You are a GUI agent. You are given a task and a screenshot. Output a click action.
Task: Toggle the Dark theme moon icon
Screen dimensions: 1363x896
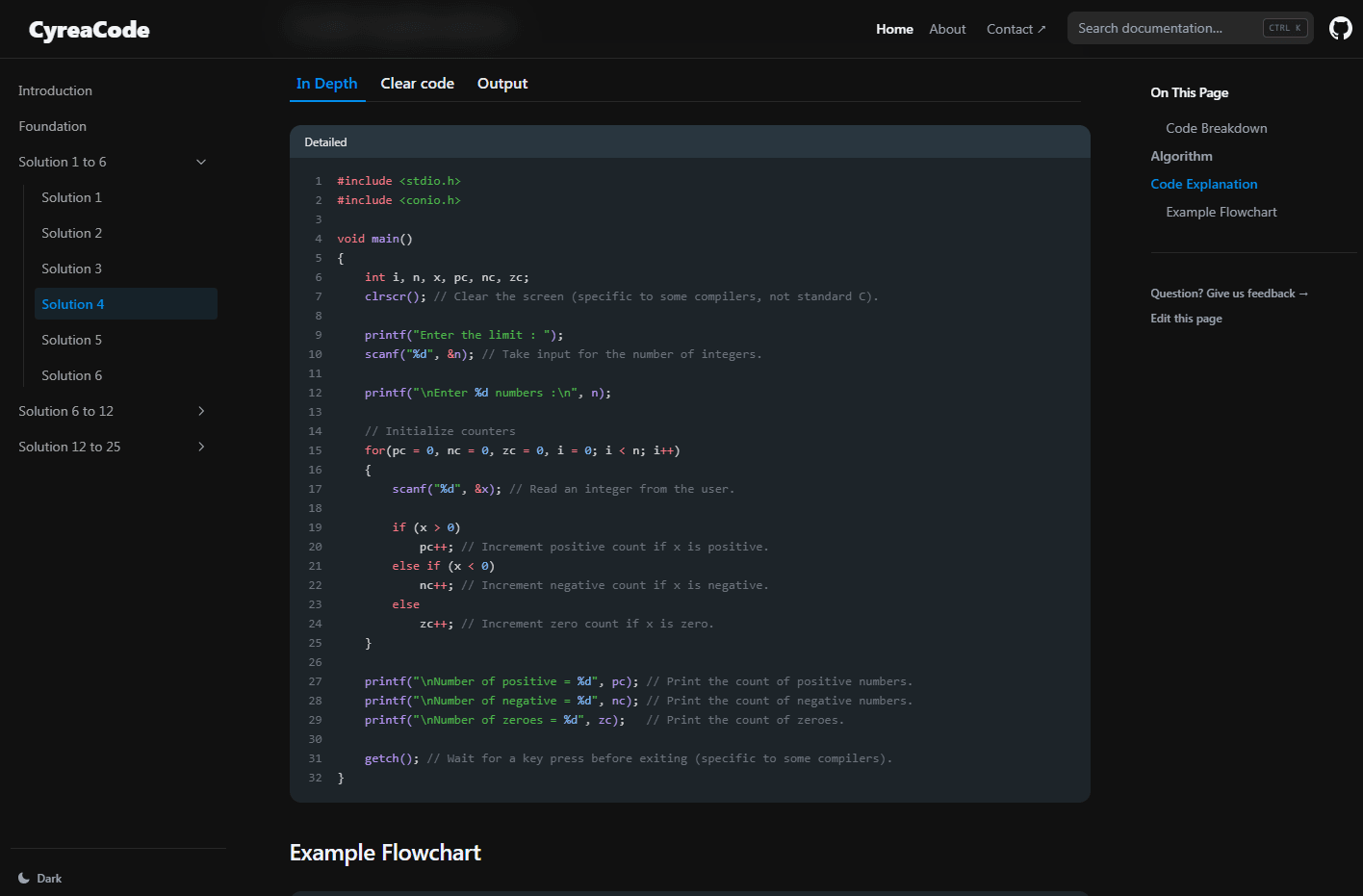coord(24,878)
